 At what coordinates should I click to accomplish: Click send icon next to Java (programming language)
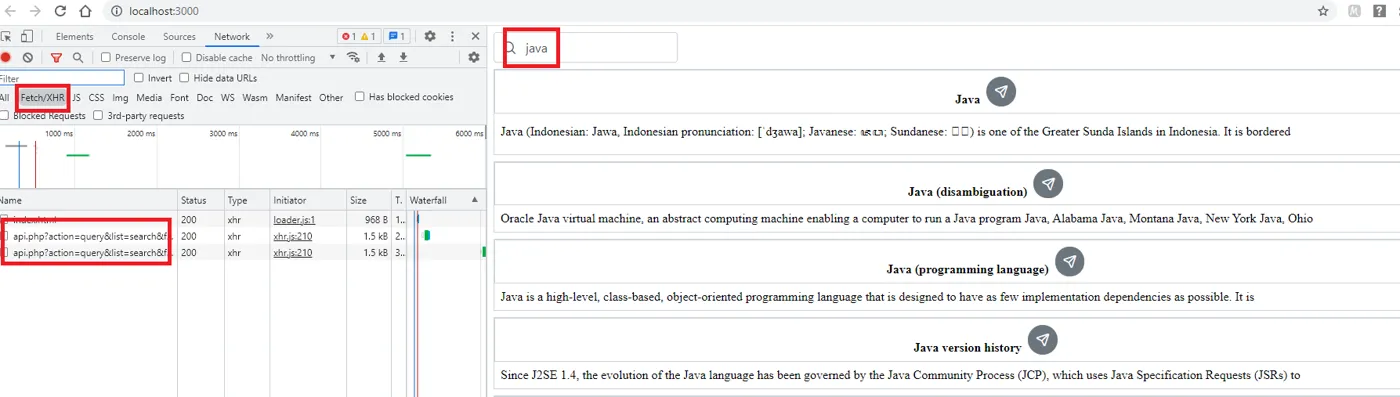pyautogui.click(x=1069, y=261)
